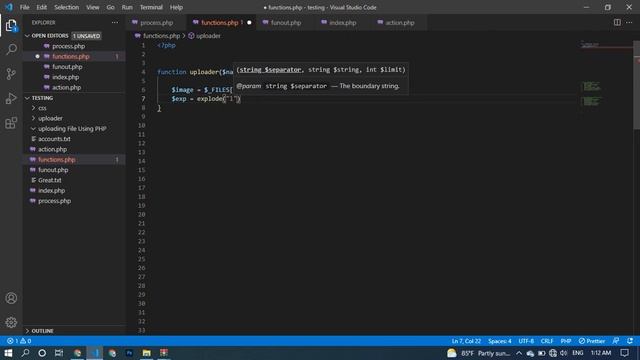Viewport: 640px width, 360px height.
Task: Click unsaved dot on functions.php tab
Action: [x=249, y=22]
